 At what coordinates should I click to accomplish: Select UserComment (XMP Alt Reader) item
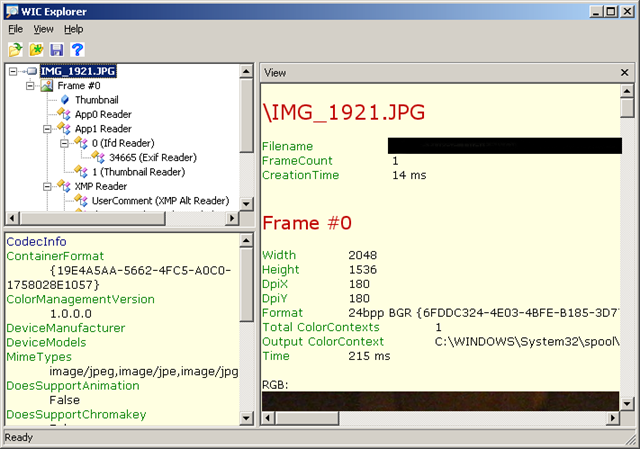pos(160,201)
